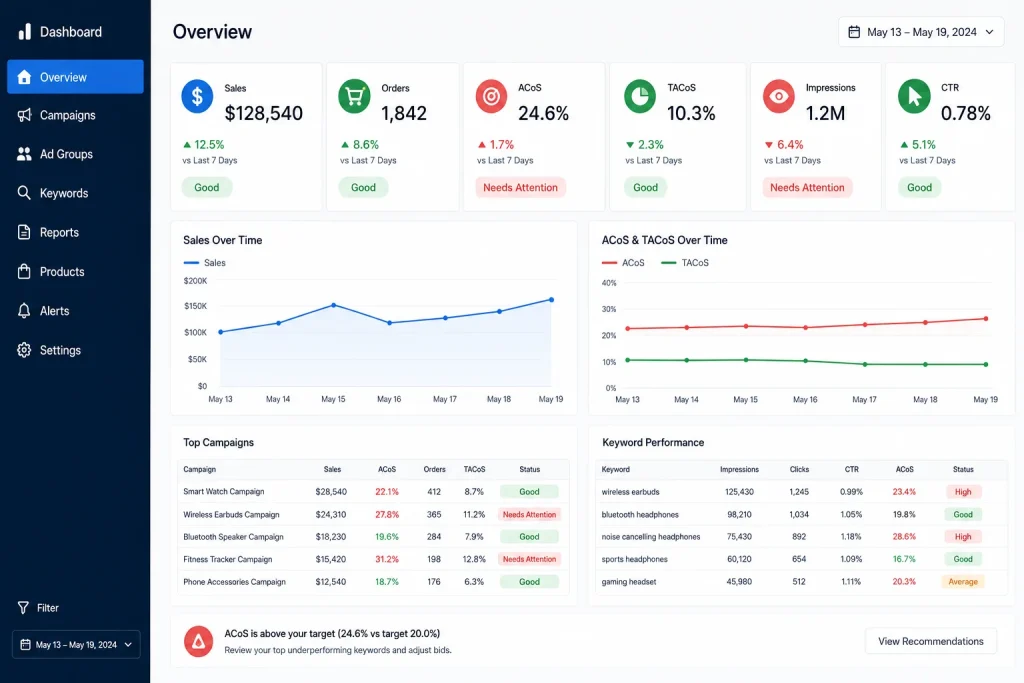Click the bluetooth headphones keyword
This screenshot has width=1024, height=683.
point(640,515)
